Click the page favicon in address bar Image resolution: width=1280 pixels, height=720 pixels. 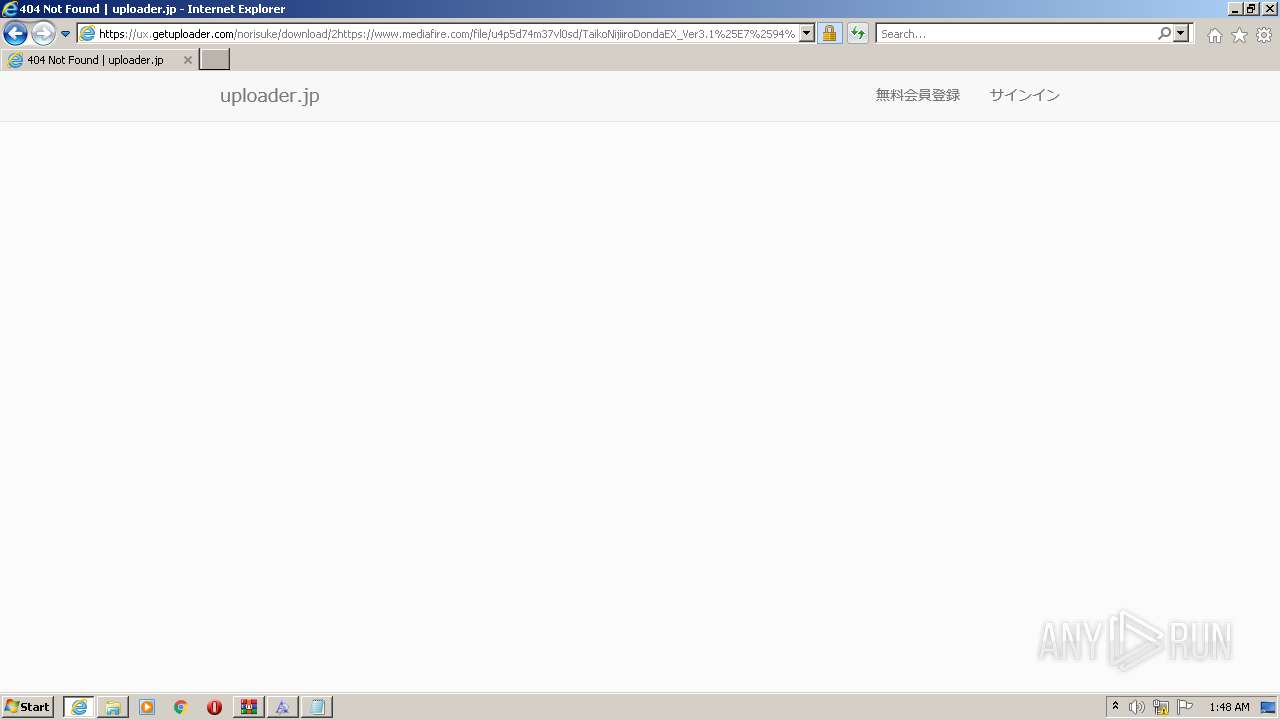point(88,34)
